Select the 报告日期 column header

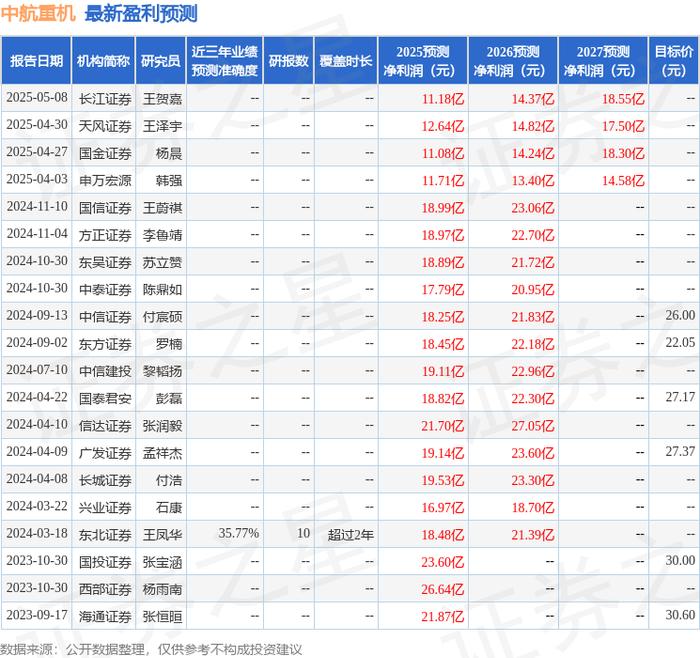point(36,61)
